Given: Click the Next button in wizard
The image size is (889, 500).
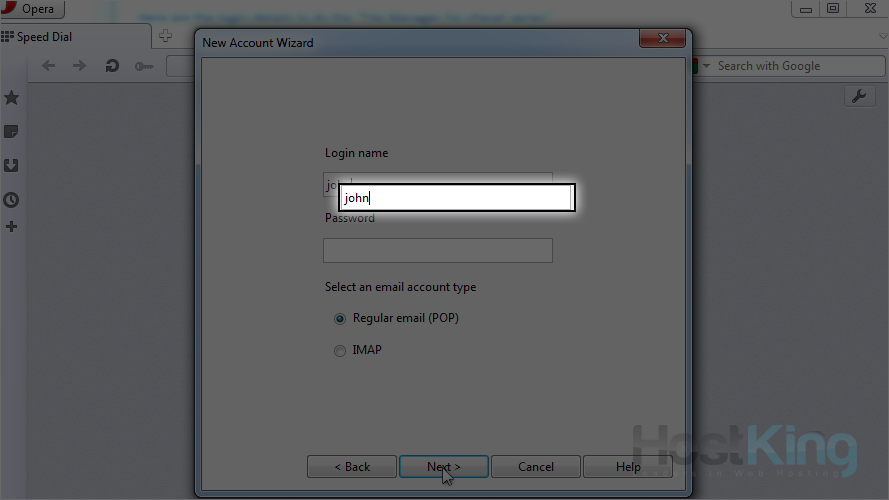Looking at the screenshot, I should click(444, 467).
